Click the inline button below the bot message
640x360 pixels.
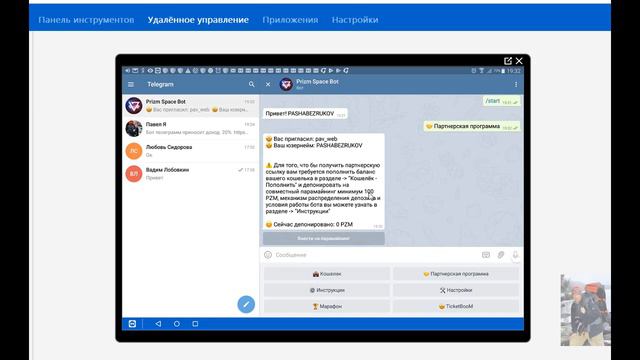[324, 238]
